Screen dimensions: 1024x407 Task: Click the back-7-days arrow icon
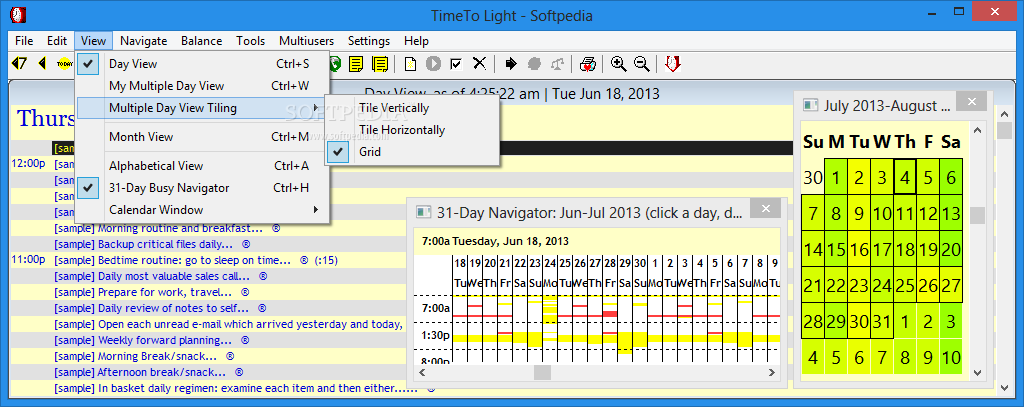pos(20,63)
